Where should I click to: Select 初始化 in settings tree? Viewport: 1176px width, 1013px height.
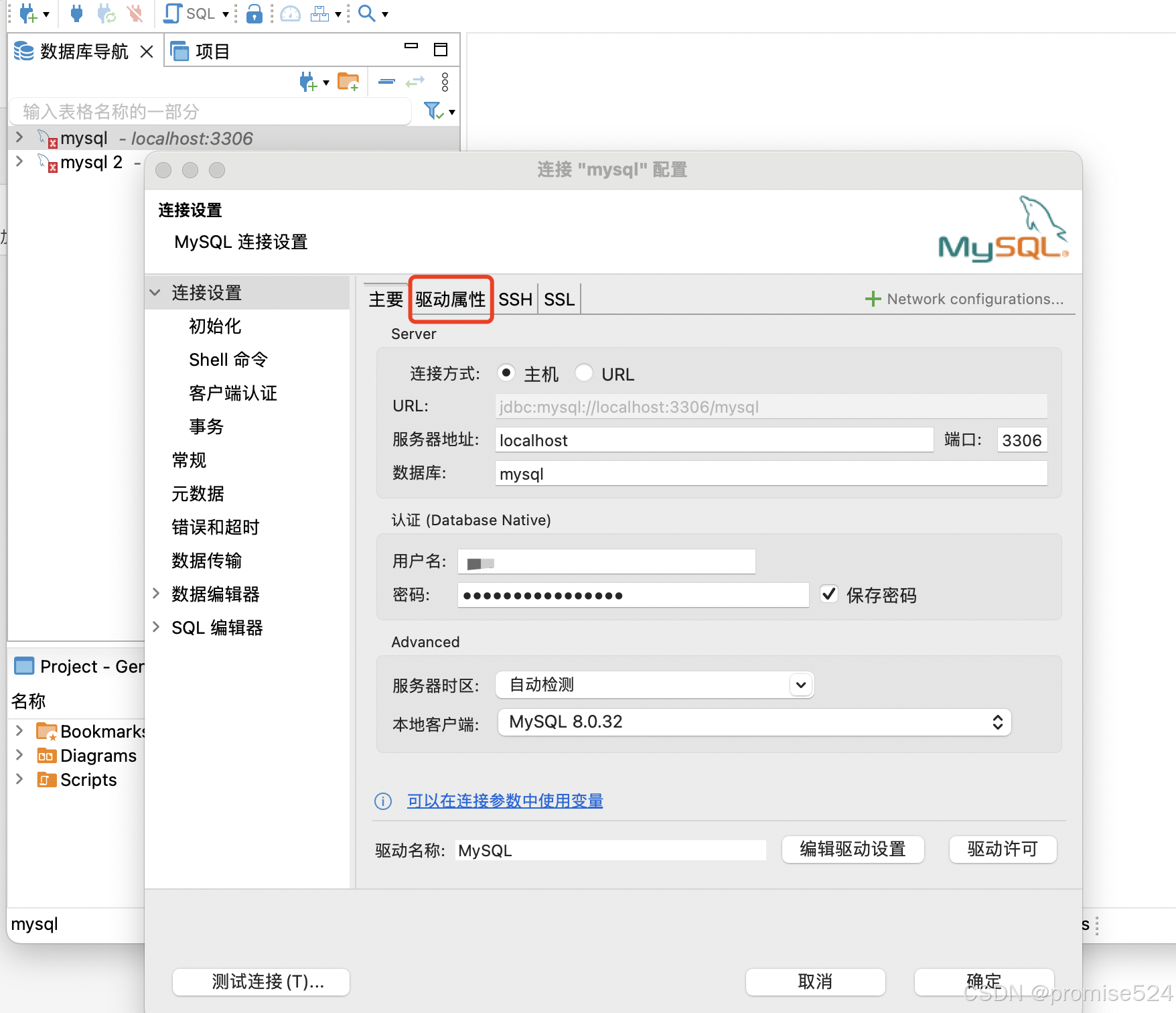[x=215, y=326]
